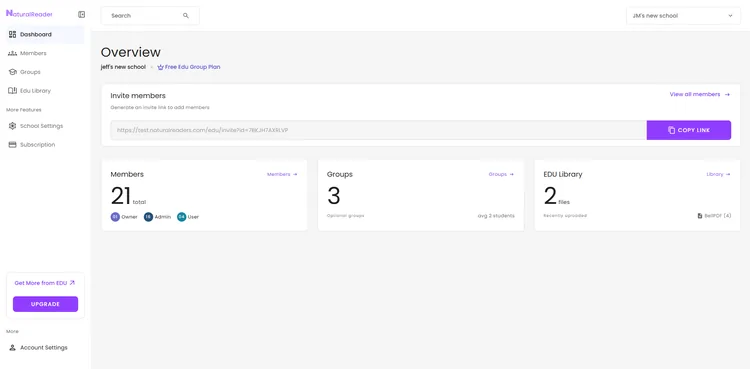Open the Members link on Members card

point(282,174)
